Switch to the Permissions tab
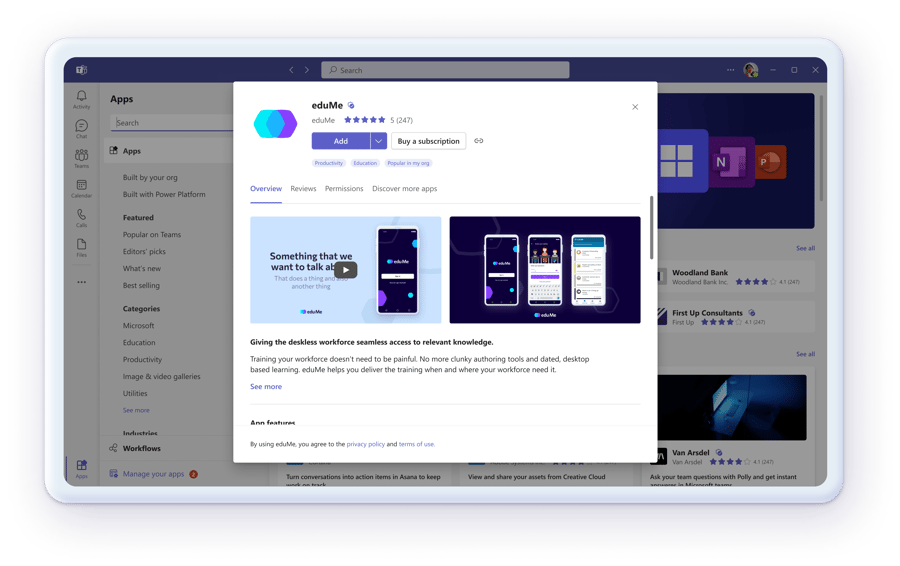The width and height of the screenshot is (900, 566). (x=344, y=188)
